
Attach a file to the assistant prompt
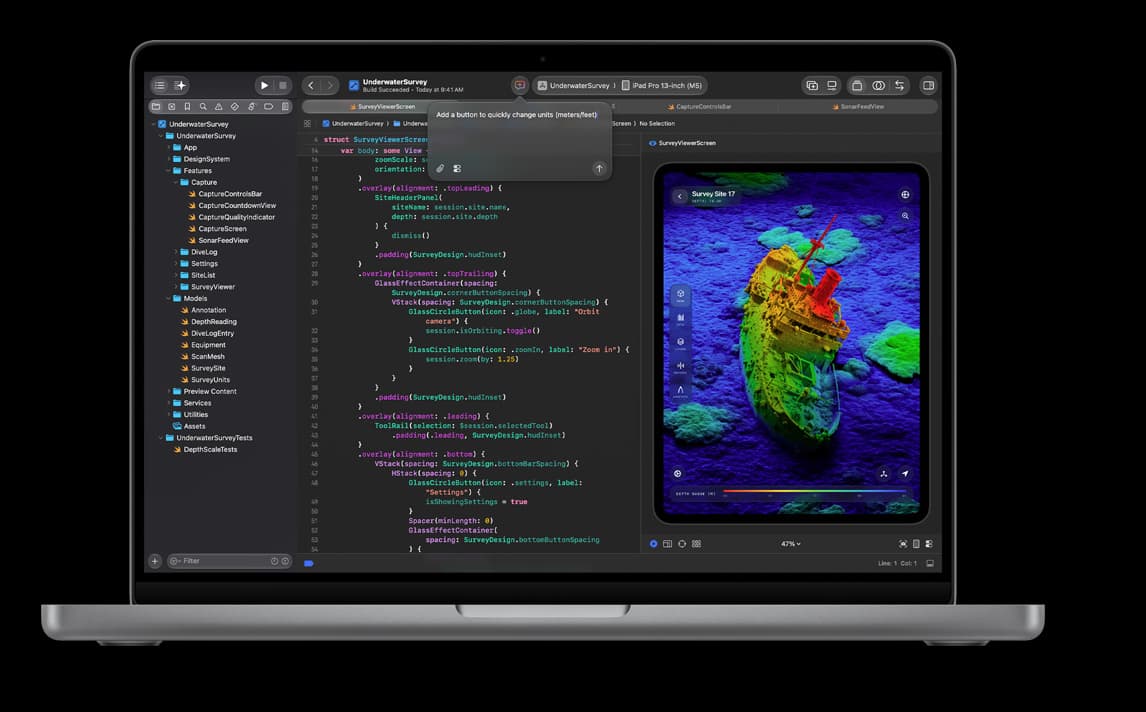440,169
